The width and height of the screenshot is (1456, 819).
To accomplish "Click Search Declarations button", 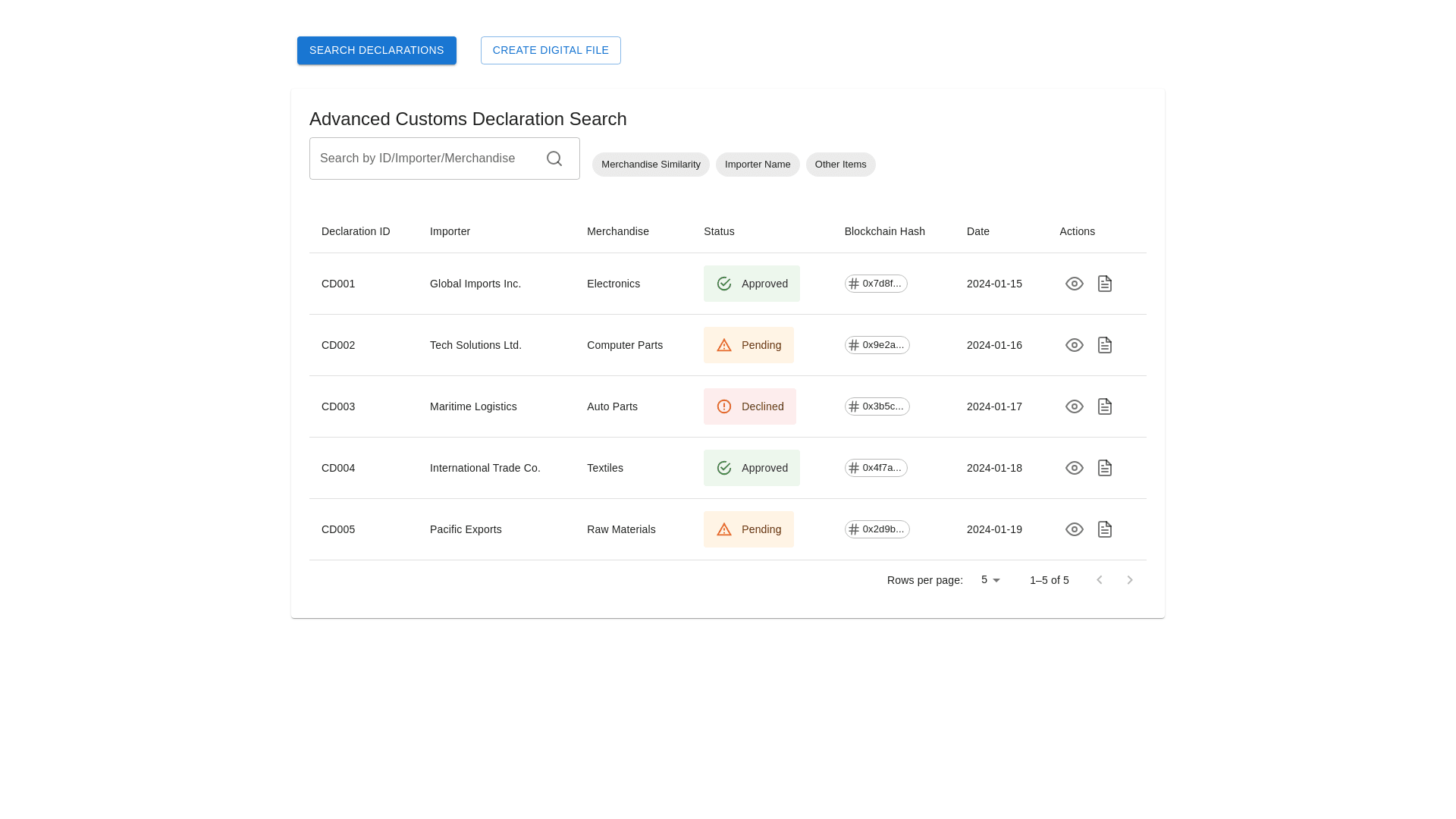I will coord(377,51).
